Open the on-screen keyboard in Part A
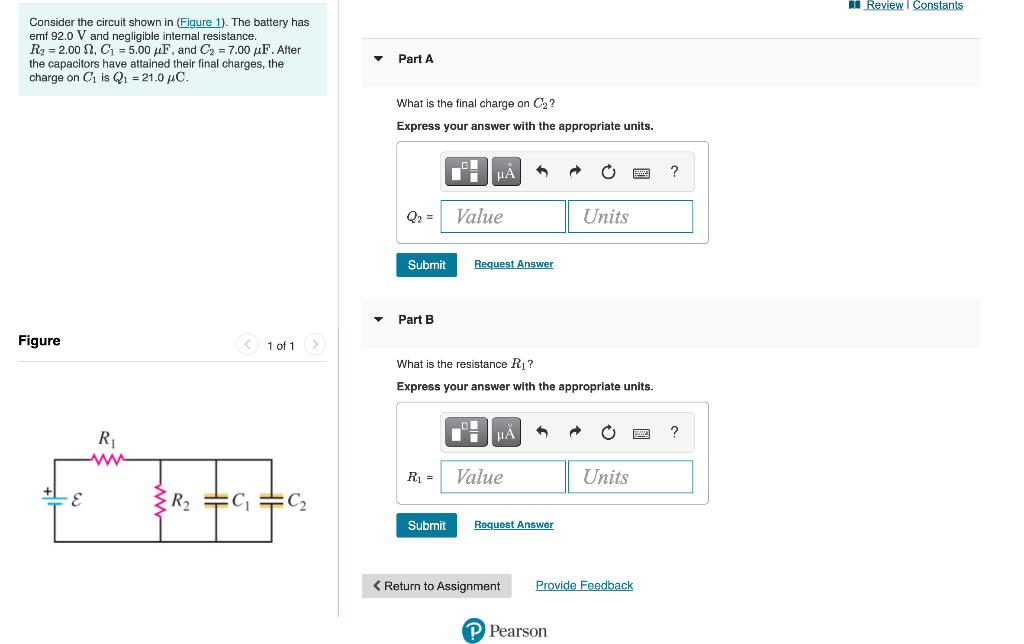 pos(640,171)
